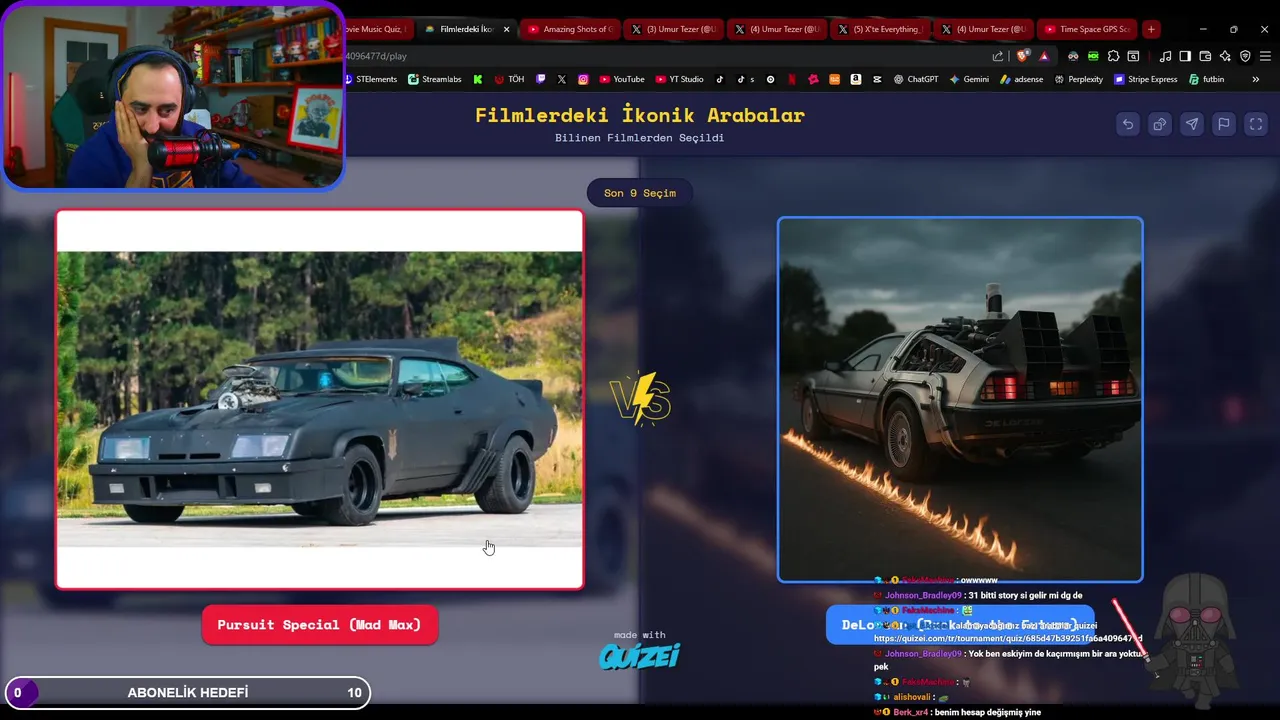Open the Stripe Express bookmark
This screenshot has width=1280, height=720.
pos(1145,79)
